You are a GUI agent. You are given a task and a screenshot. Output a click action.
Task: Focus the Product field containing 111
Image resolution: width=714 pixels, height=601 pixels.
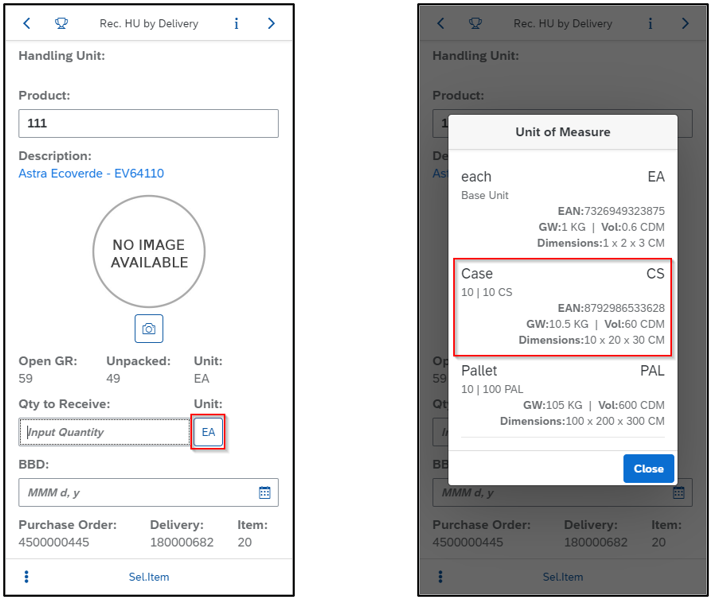pos(148,123)
